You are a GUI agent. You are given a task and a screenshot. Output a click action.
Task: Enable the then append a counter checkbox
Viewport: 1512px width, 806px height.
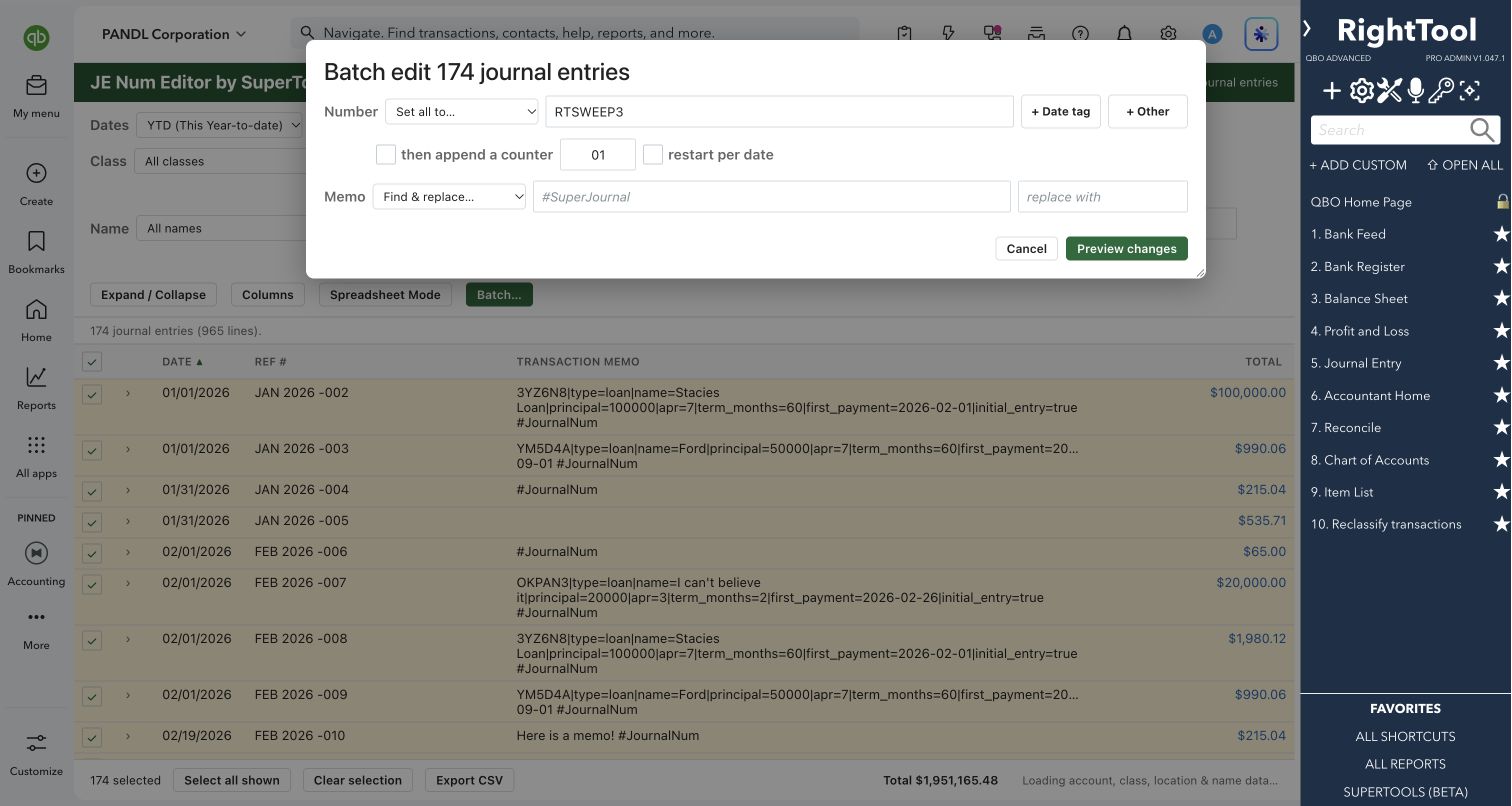click(x=385, y=154)
